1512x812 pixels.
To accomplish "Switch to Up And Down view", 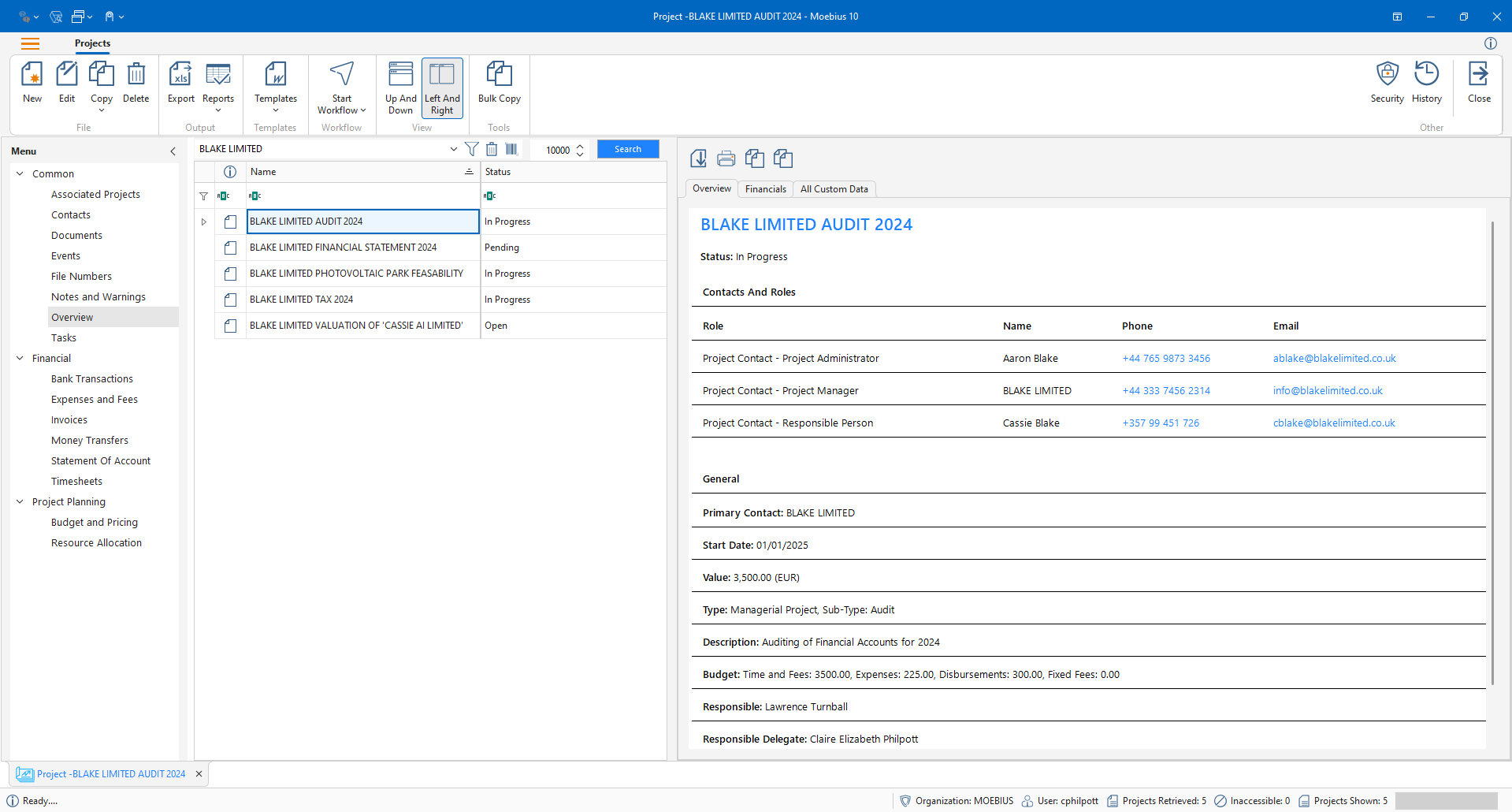I will pyautogui.click(x=401, y=87).
